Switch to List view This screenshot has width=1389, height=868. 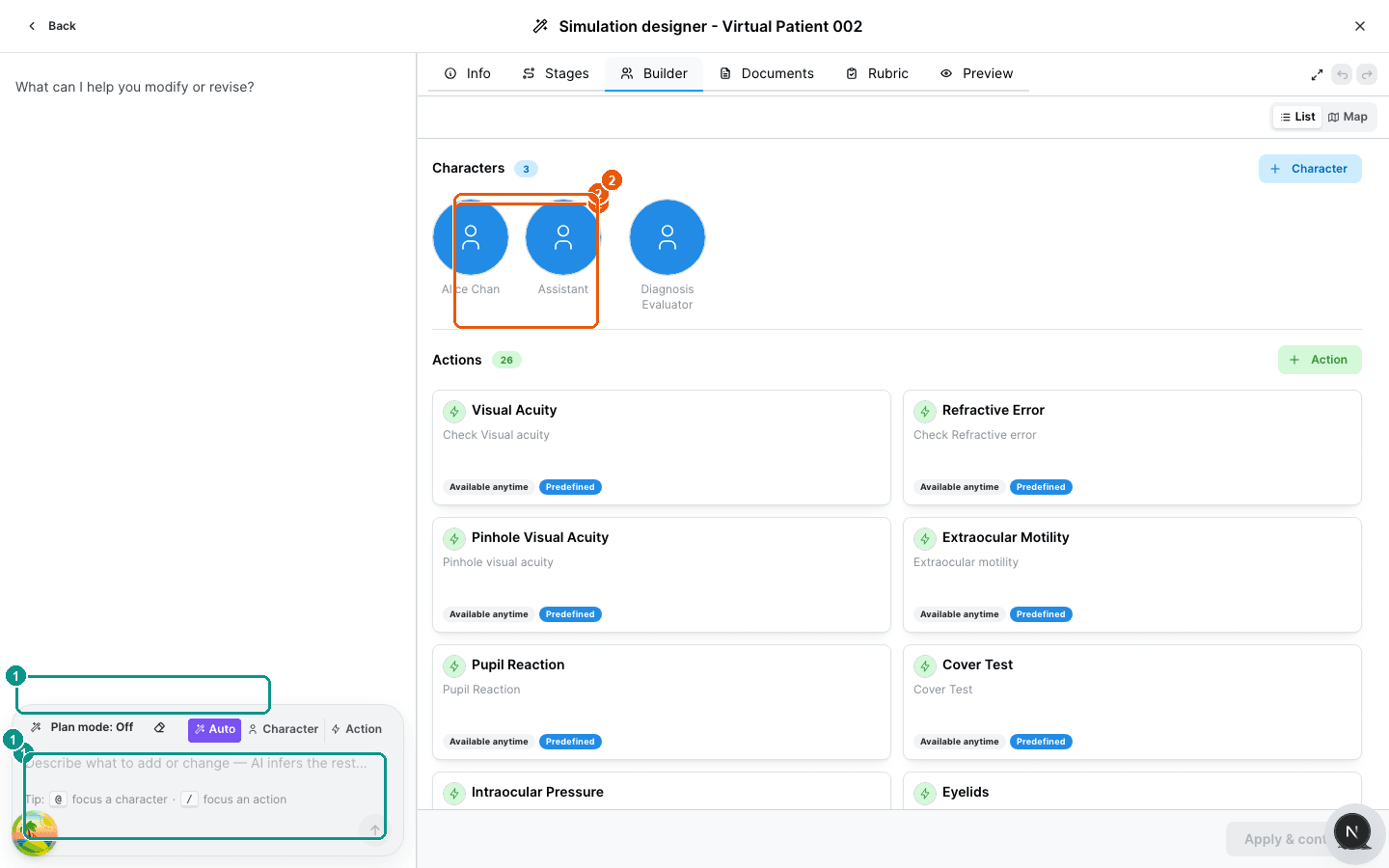pos(1297,117)
